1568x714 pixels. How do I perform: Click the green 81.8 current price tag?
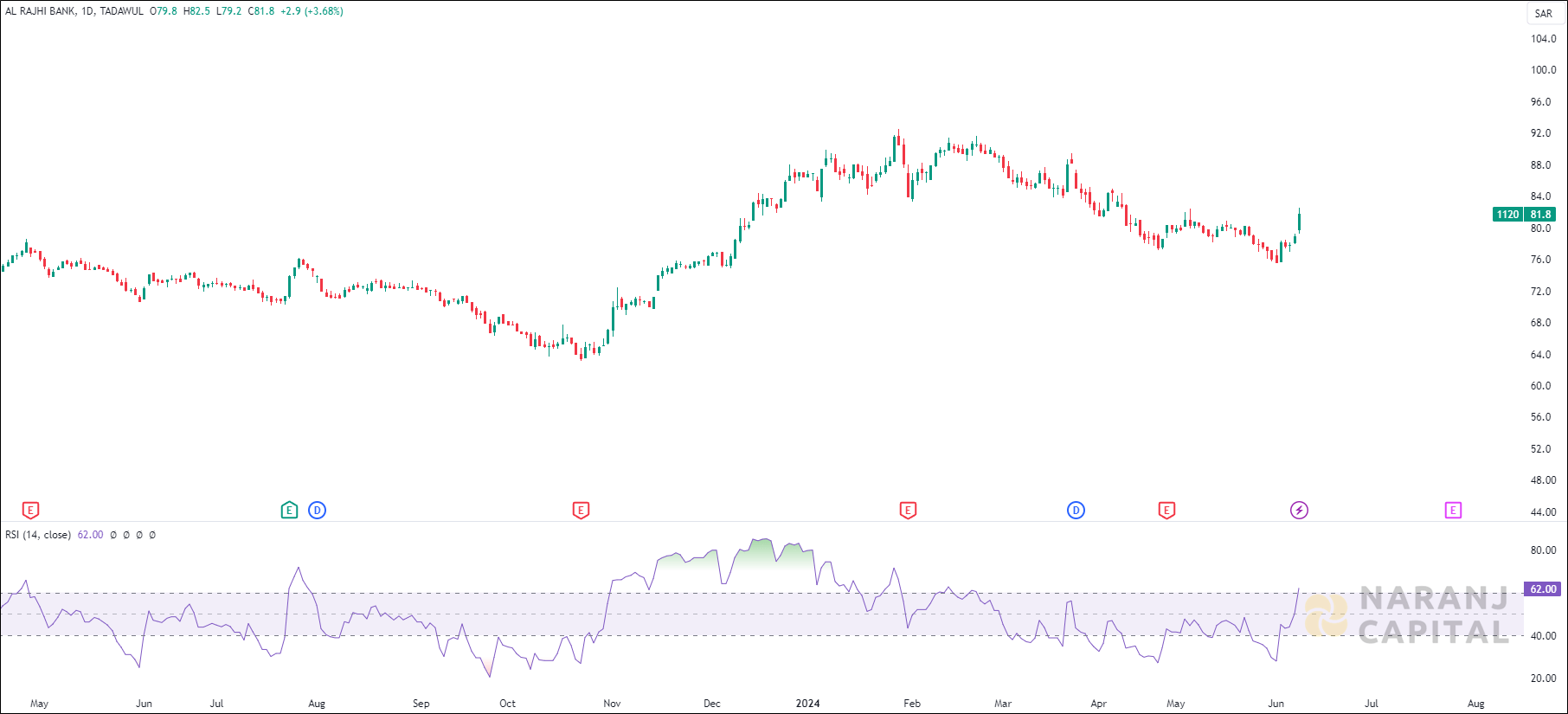point(1540,215)
